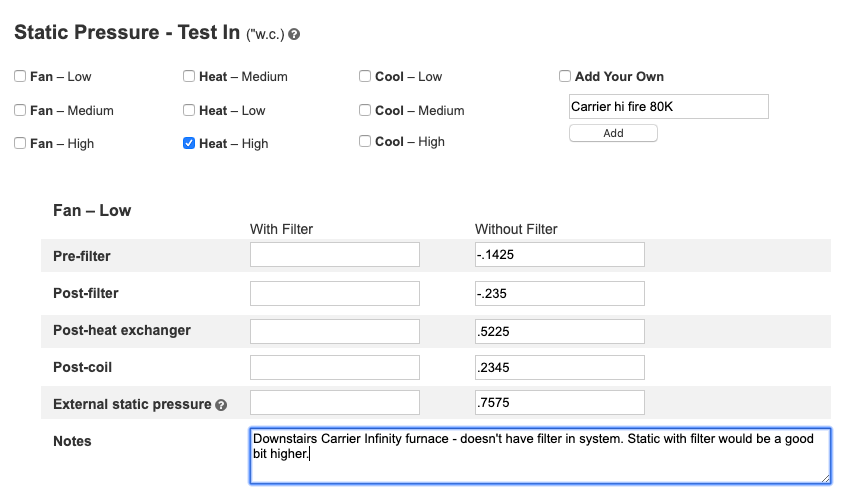The image size is (854, 497).
Task: Enable the Heat – Low checkbox
Action: (x=189, y=110)
